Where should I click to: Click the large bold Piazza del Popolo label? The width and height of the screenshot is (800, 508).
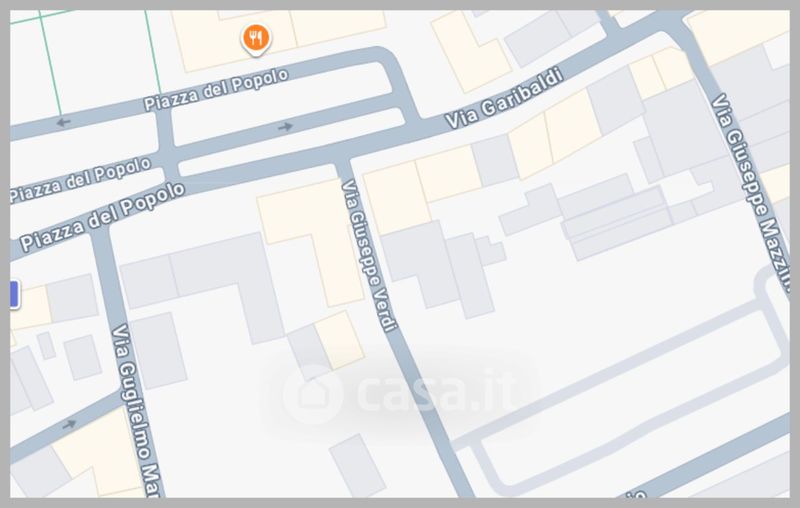(103, 216)
